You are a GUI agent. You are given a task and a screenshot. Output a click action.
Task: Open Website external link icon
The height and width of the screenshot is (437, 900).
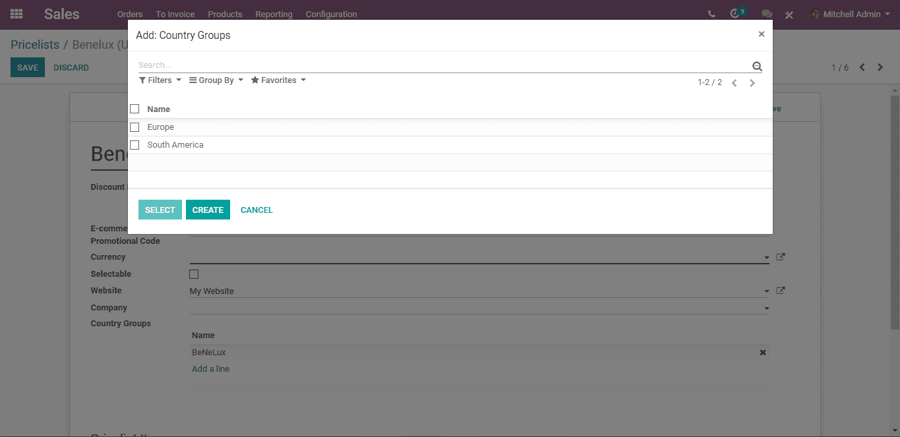[780, 291]
